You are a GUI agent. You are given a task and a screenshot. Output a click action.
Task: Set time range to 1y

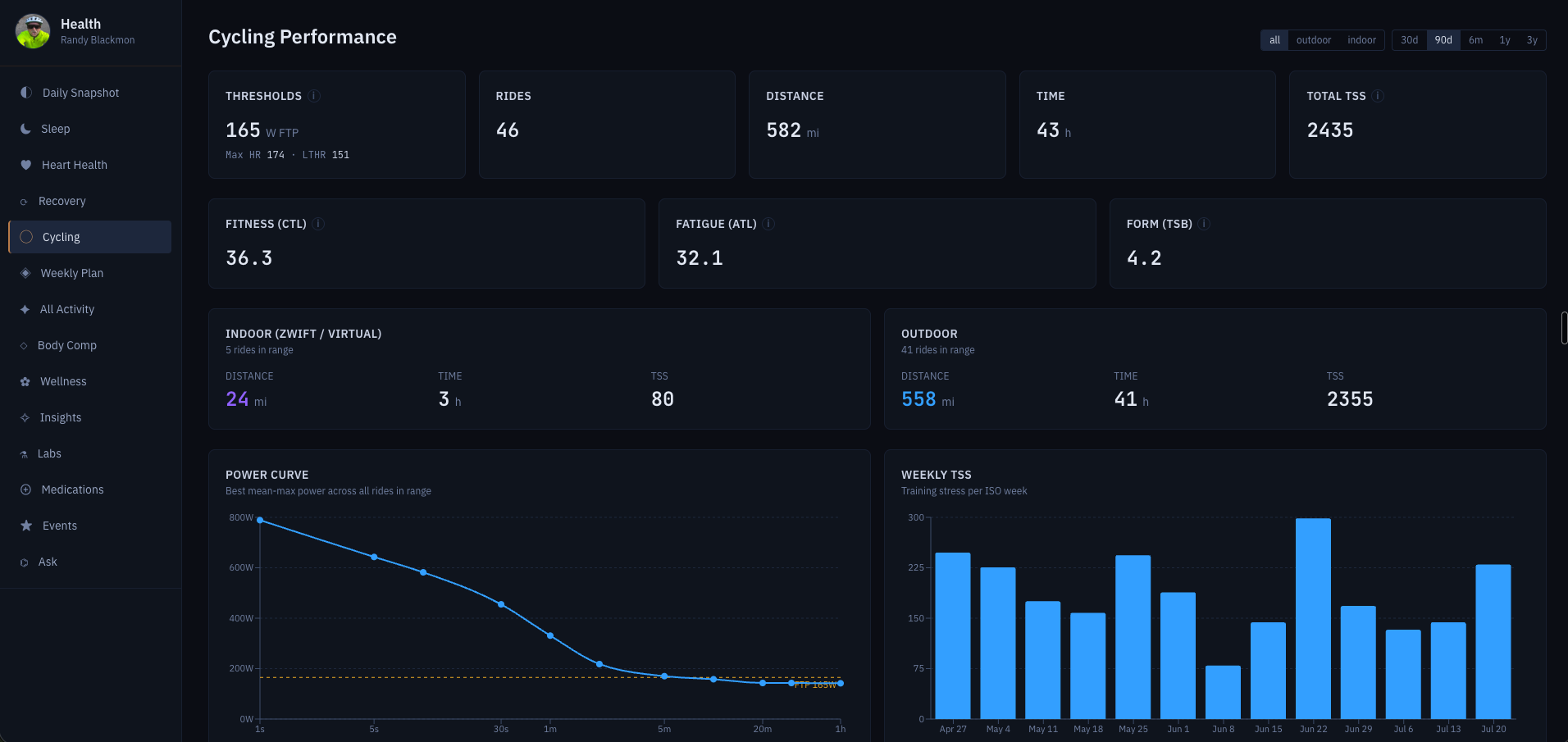[1505, 40]
